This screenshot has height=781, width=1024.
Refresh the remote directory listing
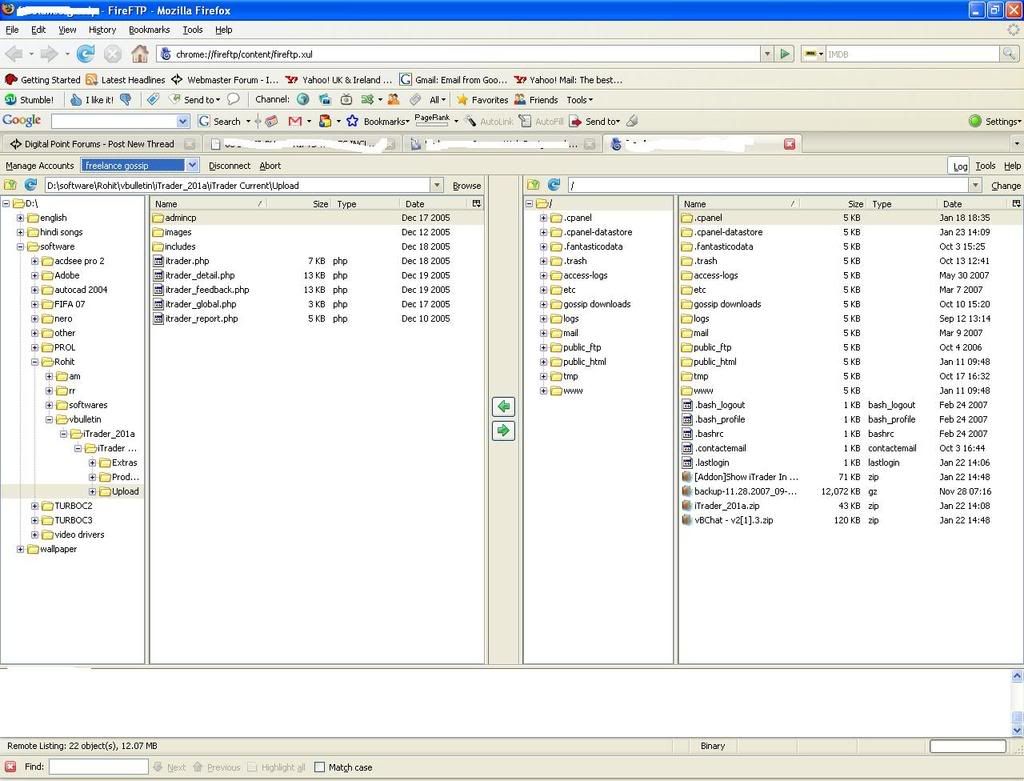point(553,185)
